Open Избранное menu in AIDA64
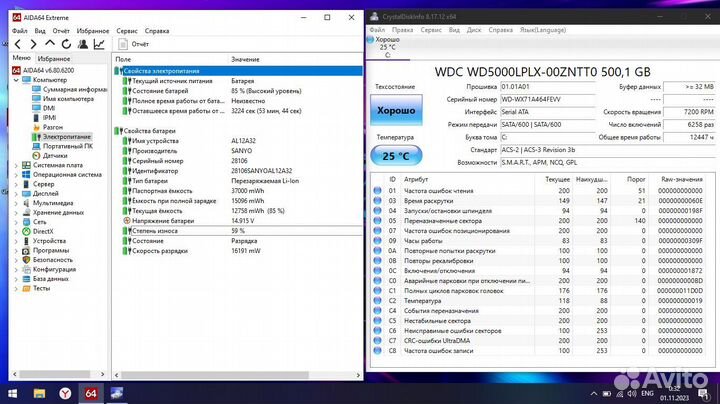This screenshot has width=720, height=404. point(93,31)
